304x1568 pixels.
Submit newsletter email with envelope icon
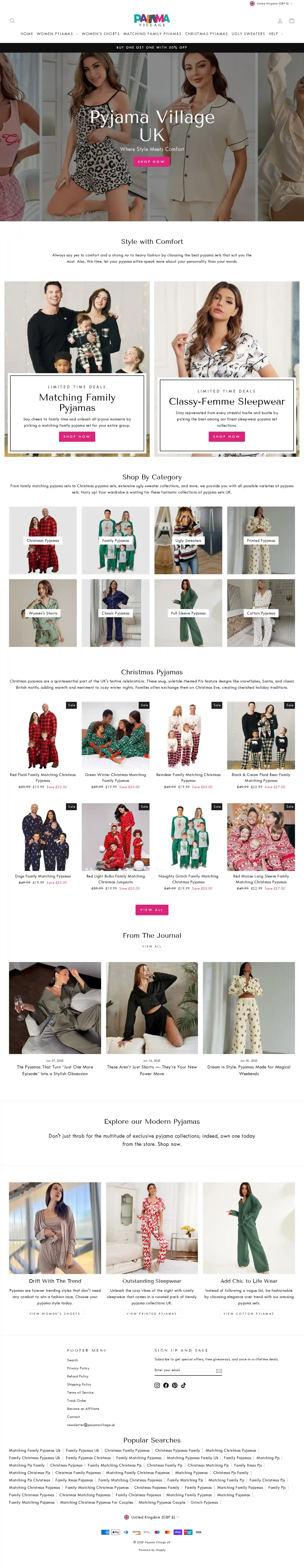(x=219, y=1371)
